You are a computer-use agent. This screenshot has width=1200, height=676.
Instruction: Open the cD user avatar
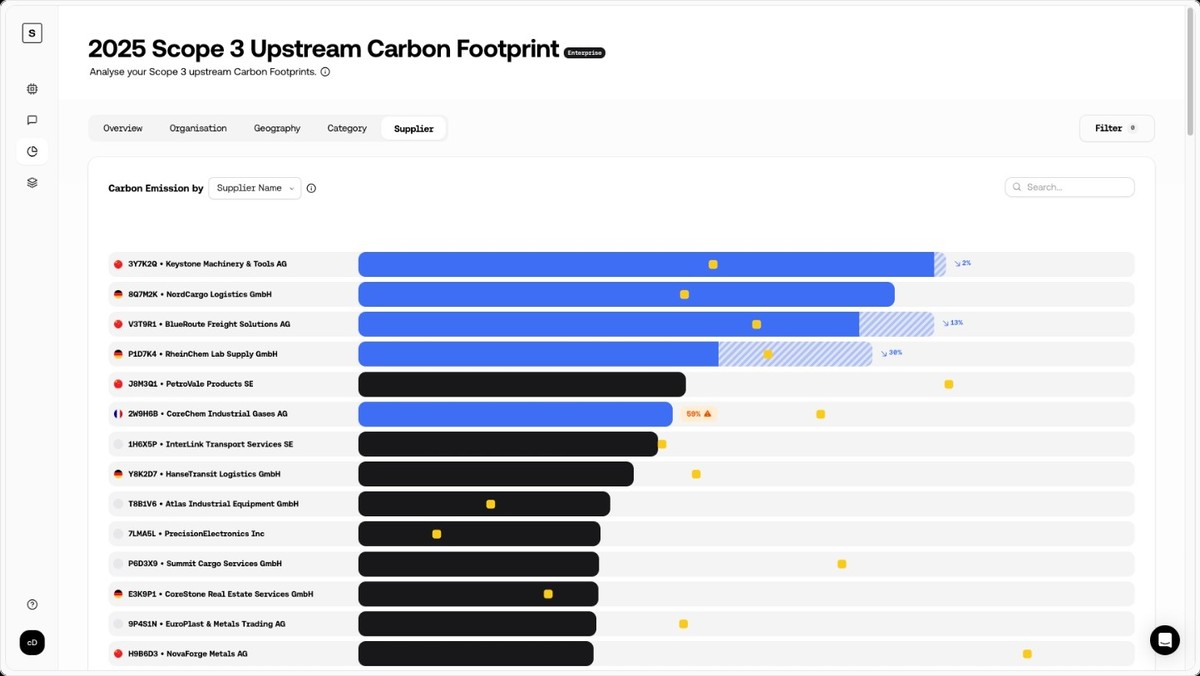32,643
